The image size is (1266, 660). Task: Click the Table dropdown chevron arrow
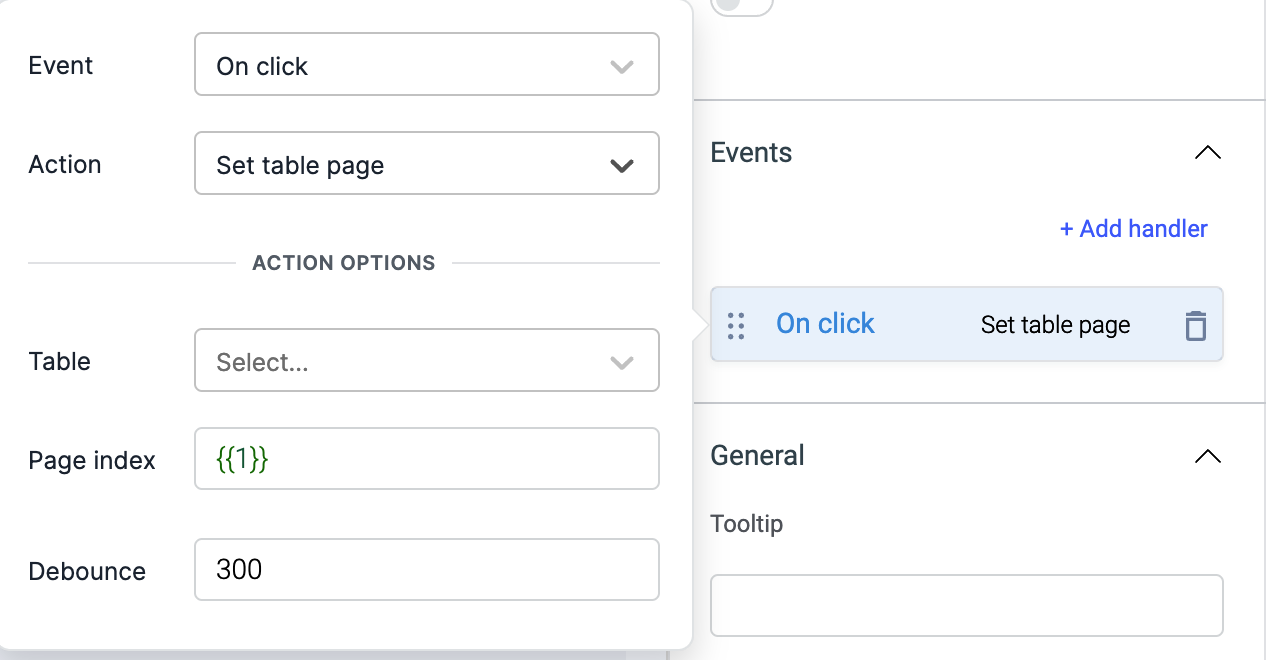tap(622, 363)
